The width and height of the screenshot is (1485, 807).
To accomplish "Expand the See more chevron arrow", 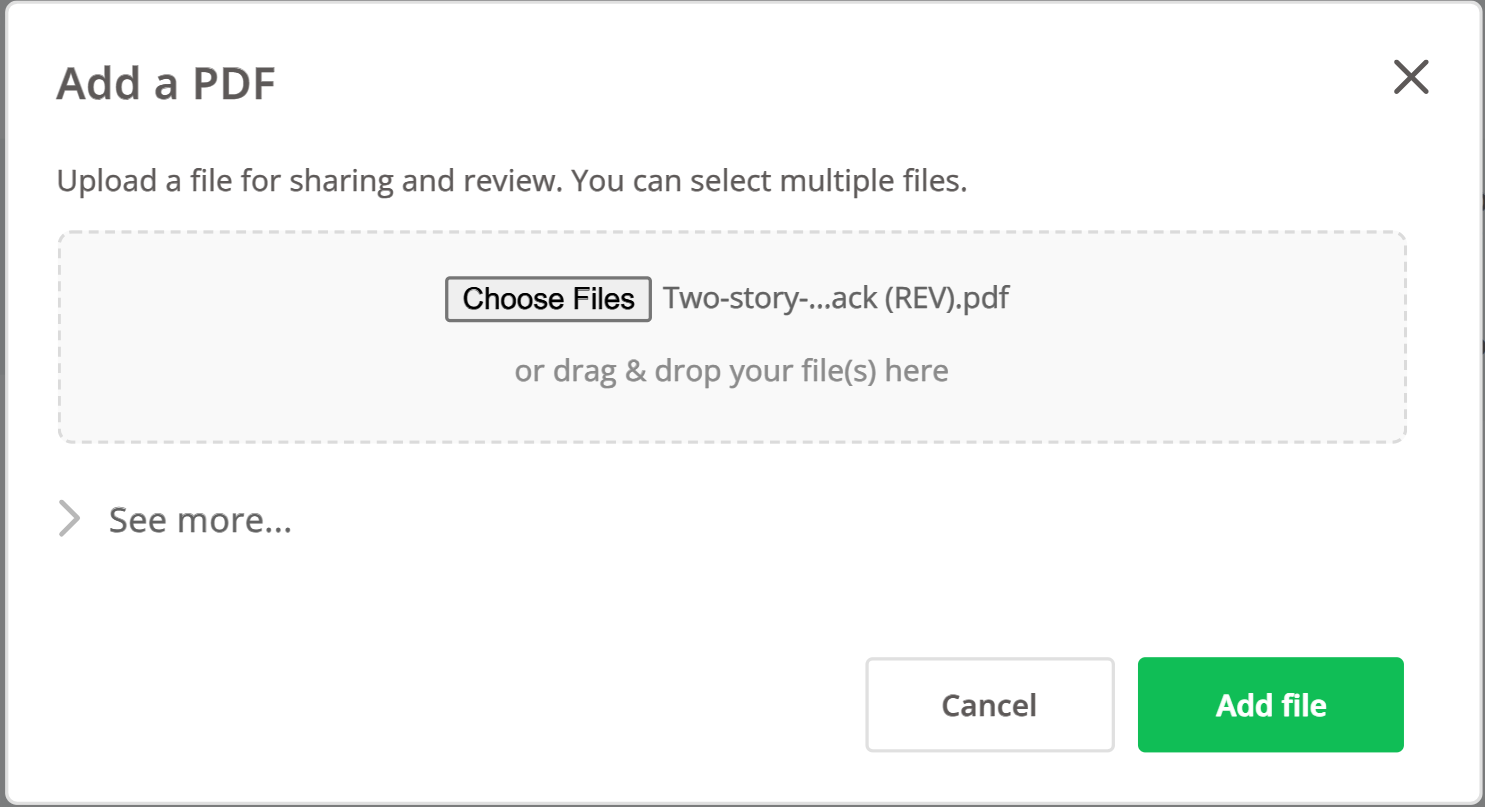I will point(69,520).
